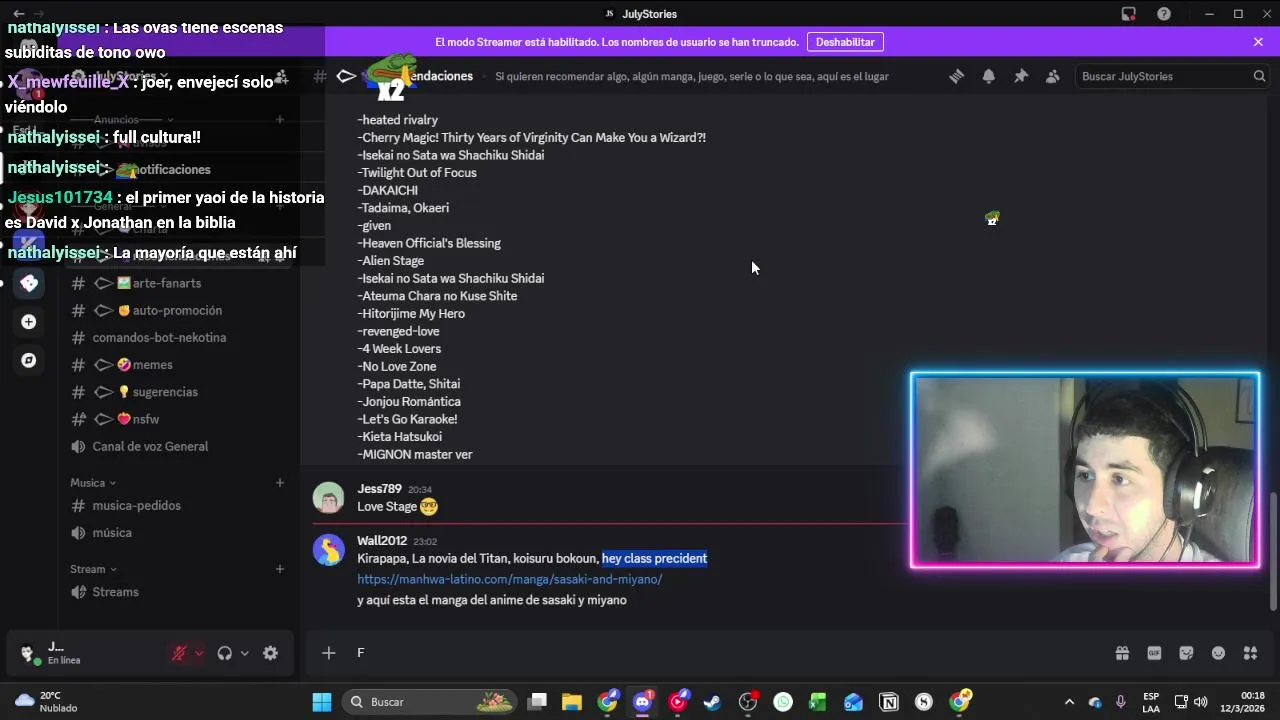Viewport: 1280px width, 720px height.
Task: Open Wall2012 user avatar
Action: tap(329, 549)
